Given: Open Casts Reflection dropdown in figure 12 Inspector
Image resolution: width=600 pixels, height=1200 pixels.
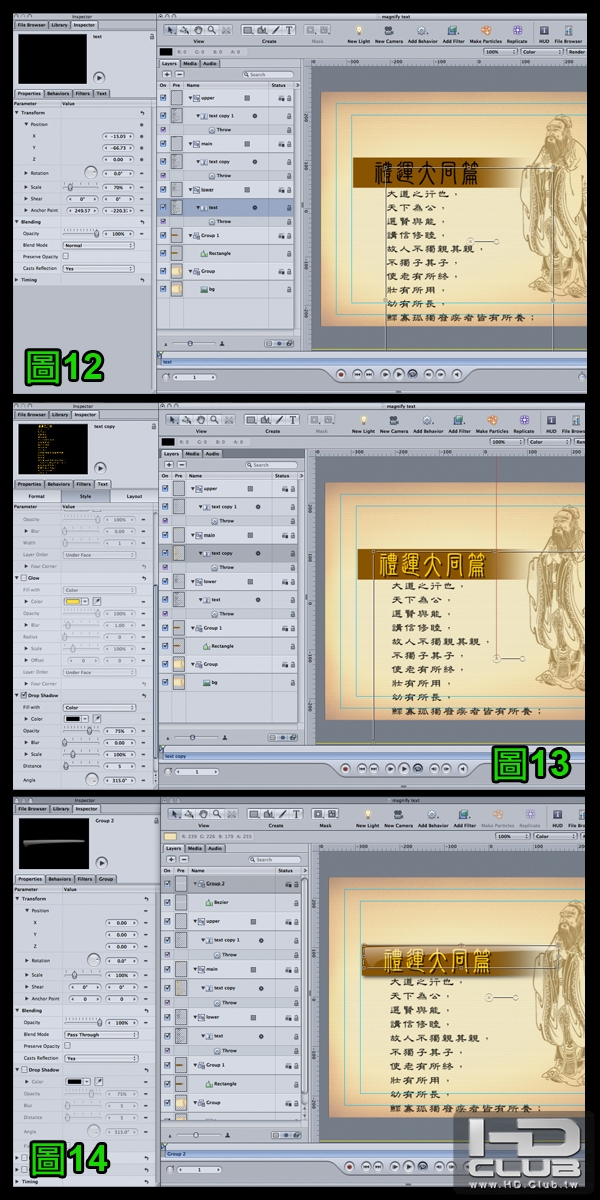Looking at the screenshot, I should tap(98, 269).
